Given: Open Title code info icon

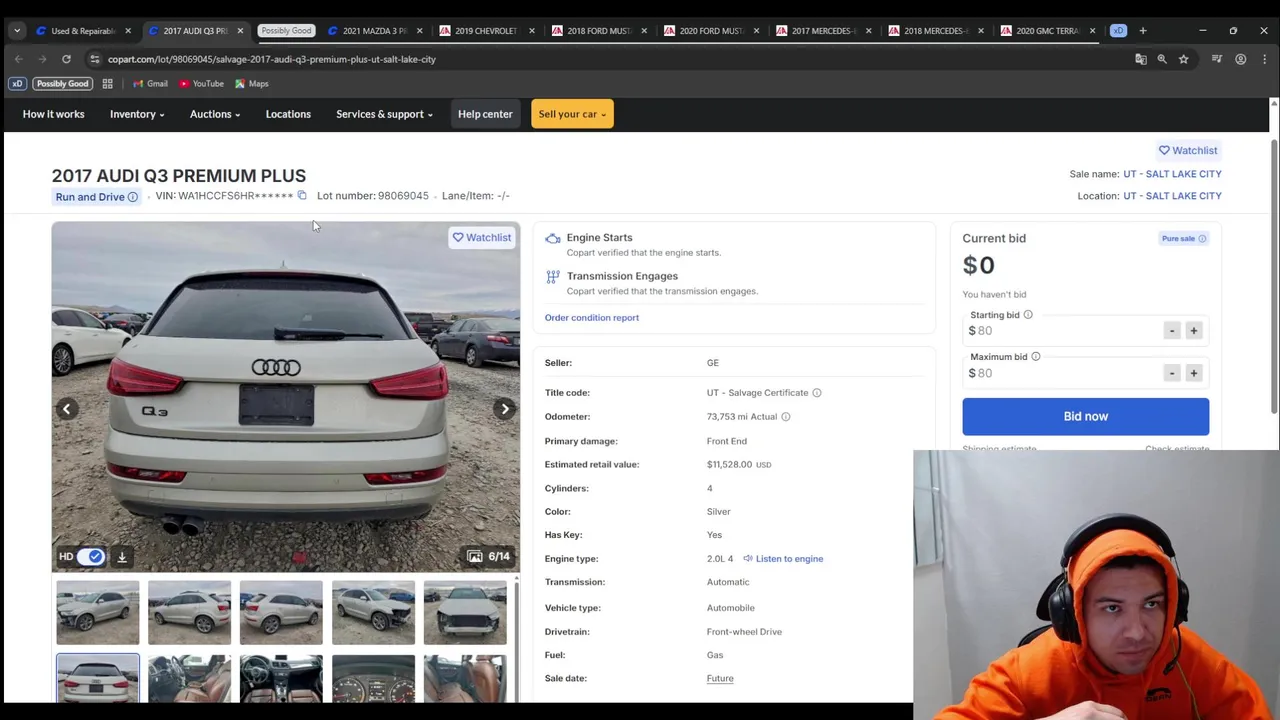Looking at the screenshot, I should (816, 393).
